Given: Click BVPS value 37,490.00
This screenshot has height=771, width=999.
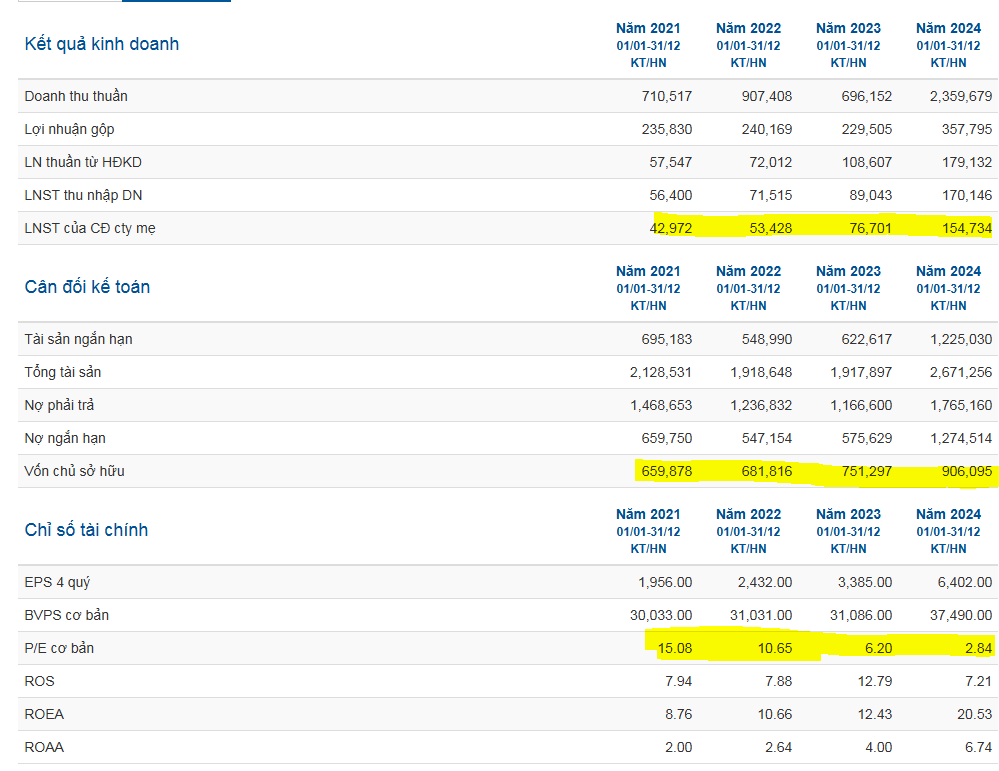Looking at the screenshot, I should 960,616.
